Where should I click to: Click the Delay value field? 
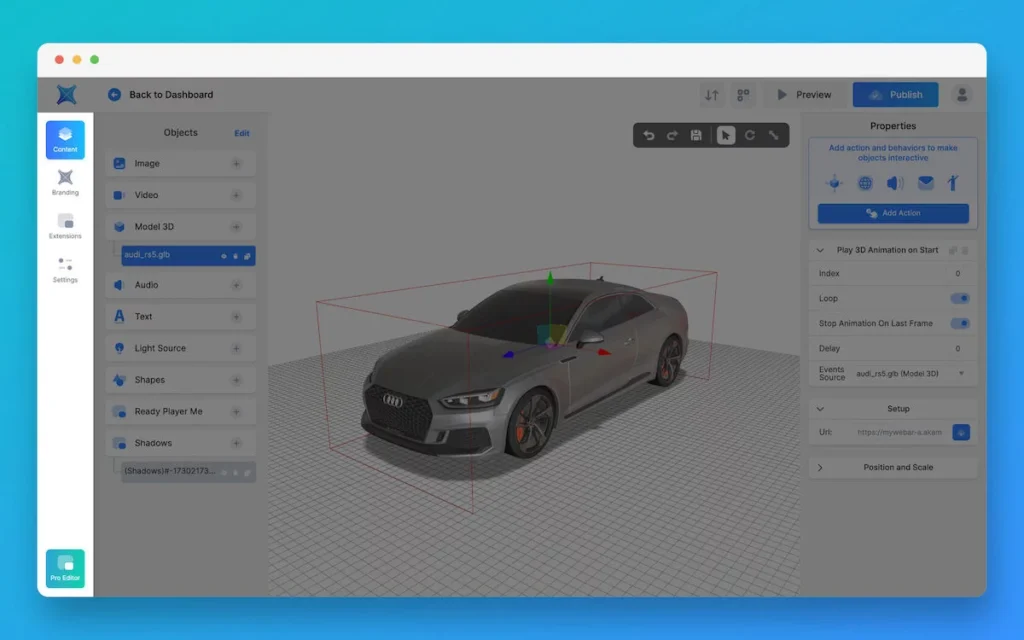(x=956, y=348)
